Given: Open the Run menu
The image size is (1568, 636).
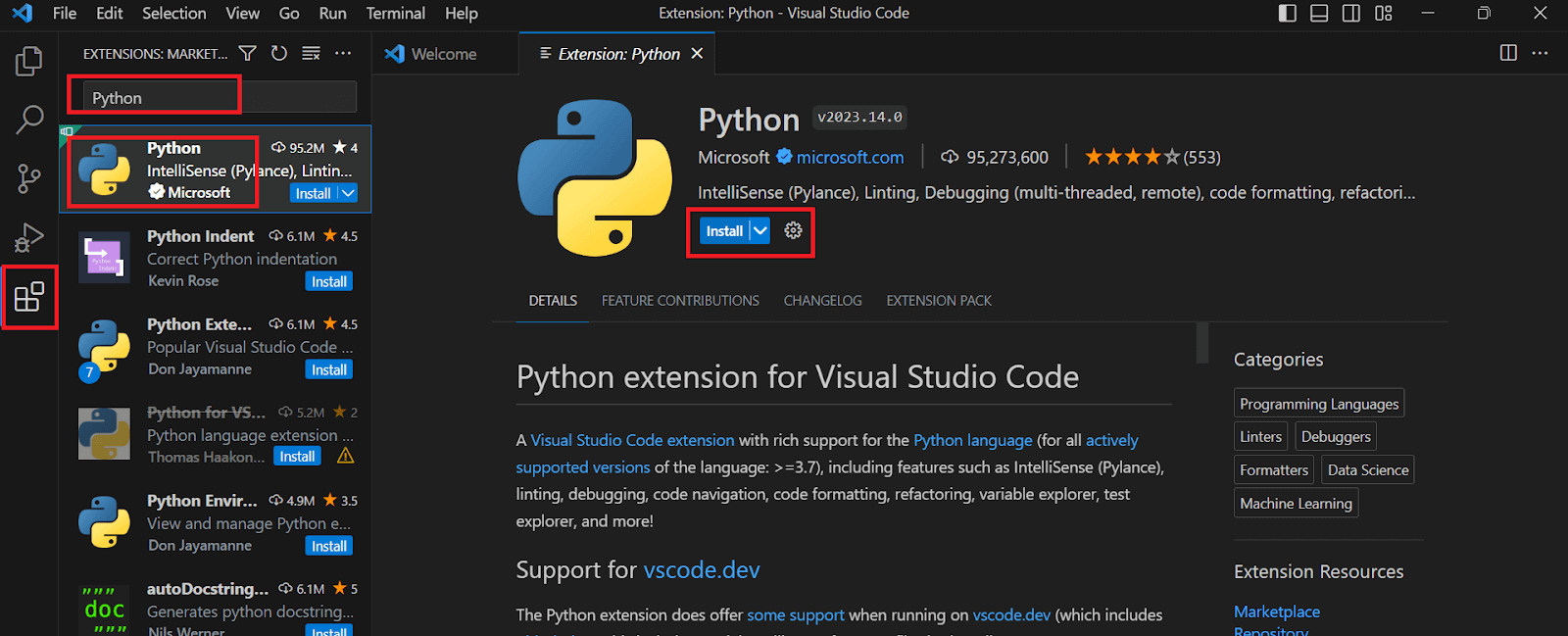Looking at the screenshot, I should (x=332, y=13).
